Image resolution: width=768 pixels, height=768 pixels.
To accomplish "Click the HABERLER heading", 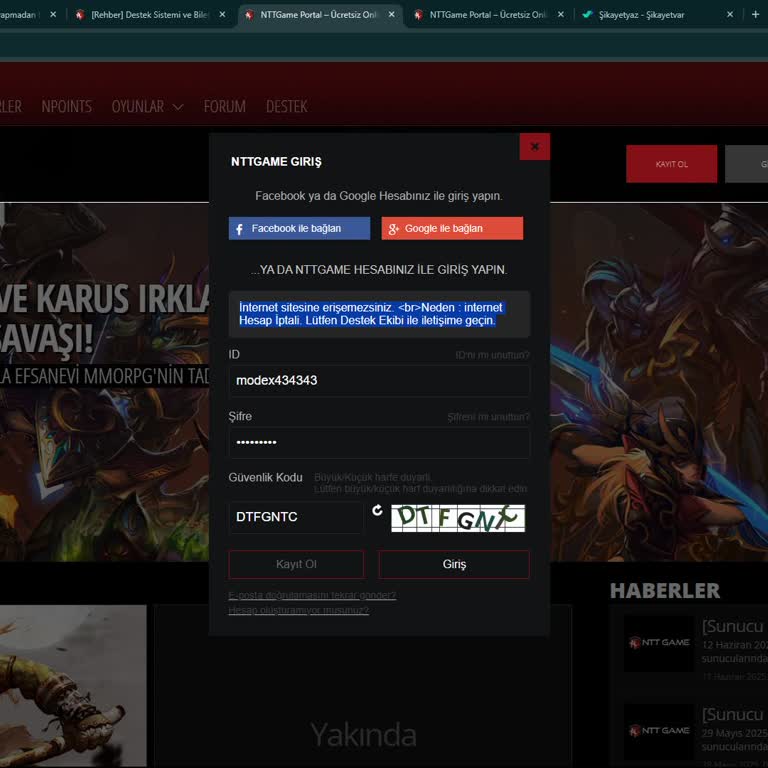I will pos(665,591).
